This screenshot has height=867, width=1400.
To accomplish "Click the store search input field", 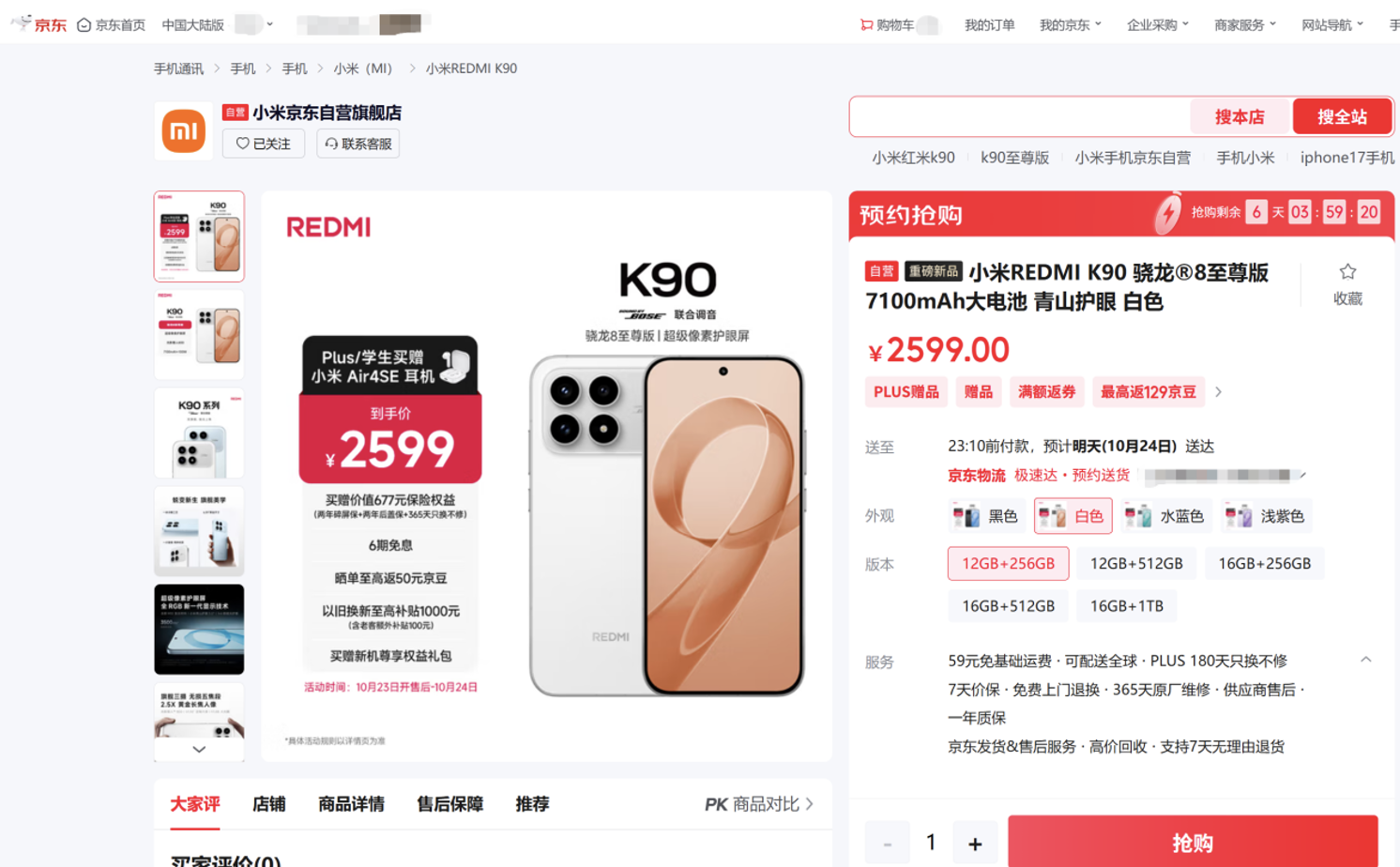I will click(1020, 117).
